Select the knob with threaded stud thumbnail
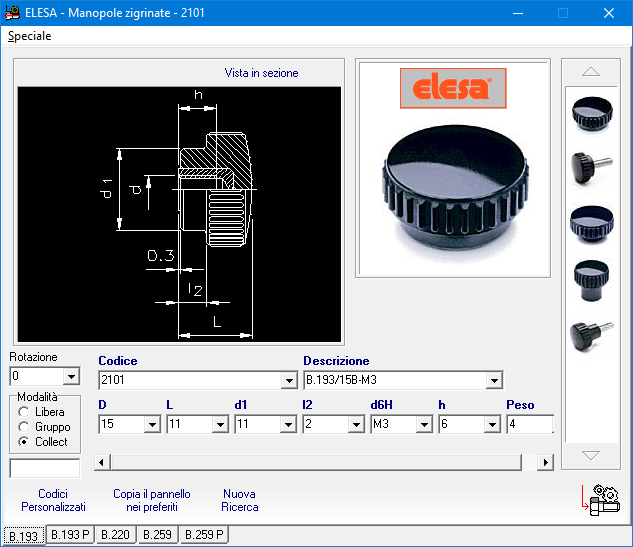This screenshot has width=633, height=547. (592, 168)
